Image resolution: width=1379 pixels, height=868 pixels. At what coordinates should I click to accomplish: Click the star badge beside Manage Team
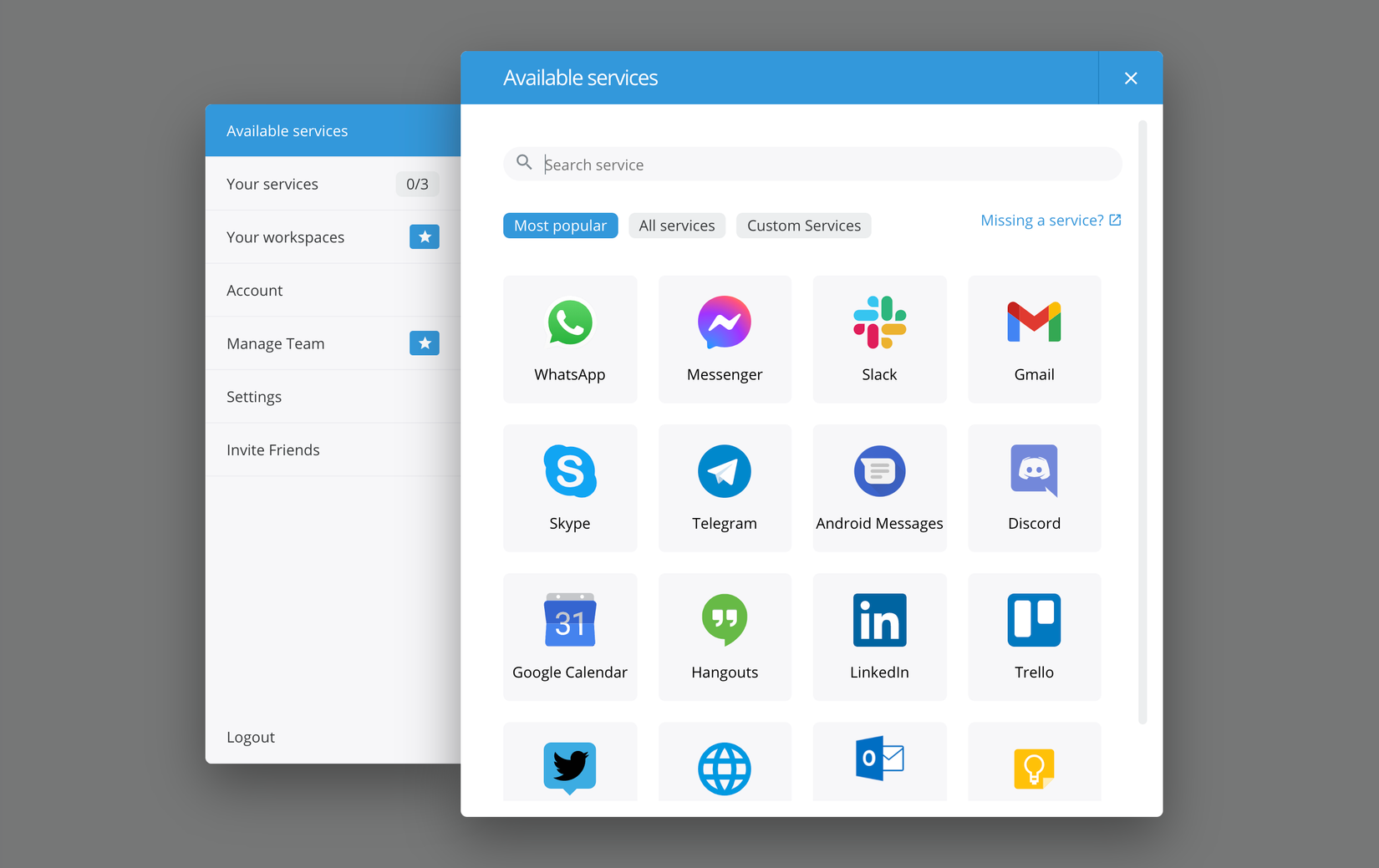[425, 343]
